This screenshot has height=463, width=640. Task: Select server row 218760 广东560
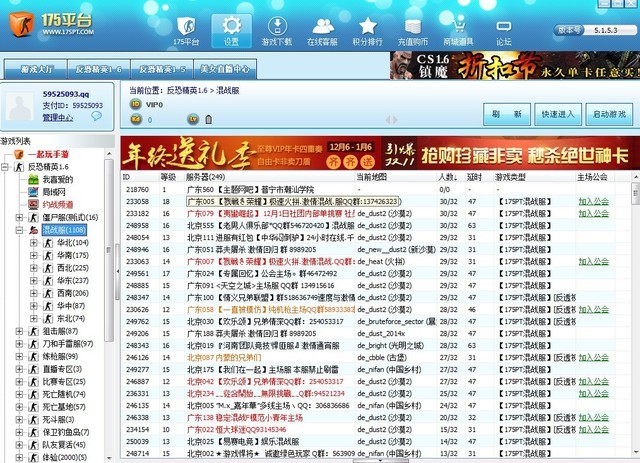(x=376, y=190)
